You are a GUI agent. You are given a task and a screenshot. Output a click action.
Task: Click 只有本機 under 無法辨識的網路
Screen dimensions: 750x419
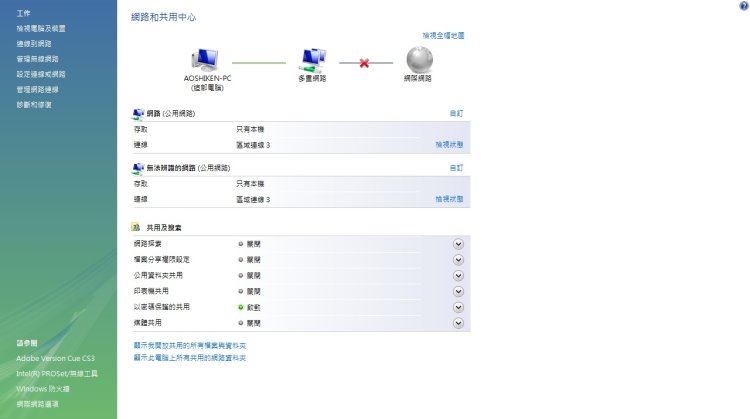pyautogui.click(x=250, y=184)
